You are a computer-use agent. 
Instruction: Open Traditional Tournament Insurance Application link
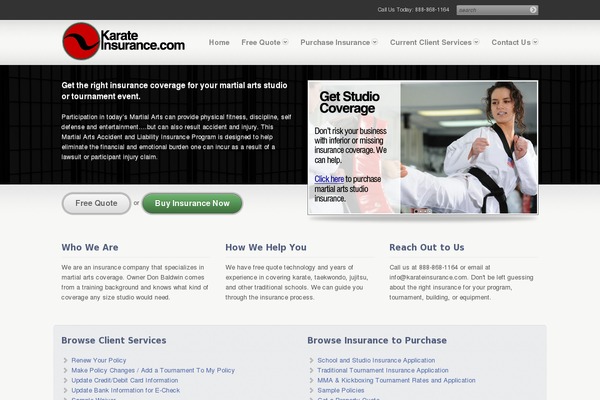(383, 371)
